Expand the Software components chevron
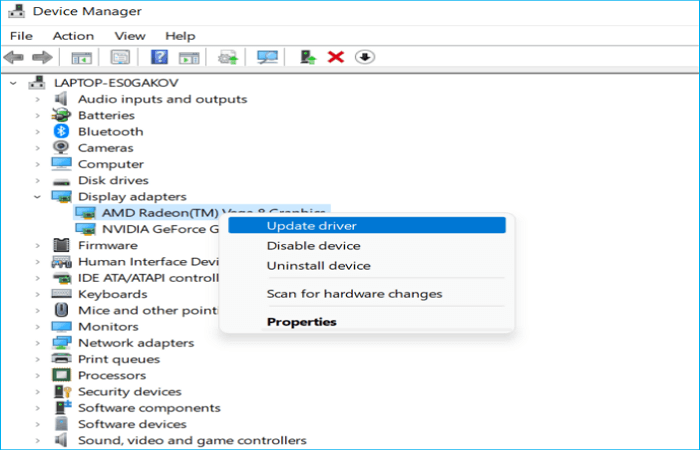The height and width of the screenshot is (450, 700). click(x=38, y=408)
